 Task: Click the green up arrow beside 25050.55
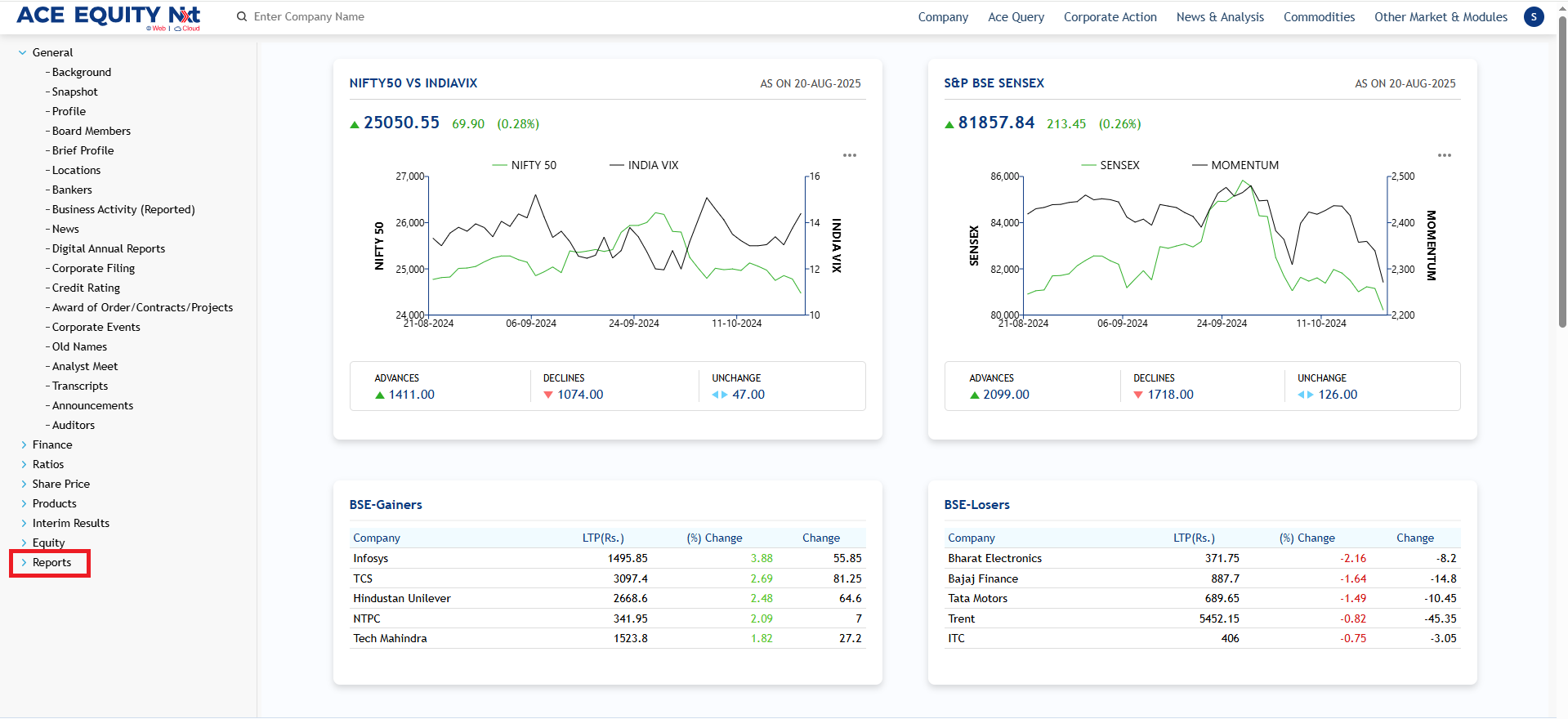click(x=355, y=124)
